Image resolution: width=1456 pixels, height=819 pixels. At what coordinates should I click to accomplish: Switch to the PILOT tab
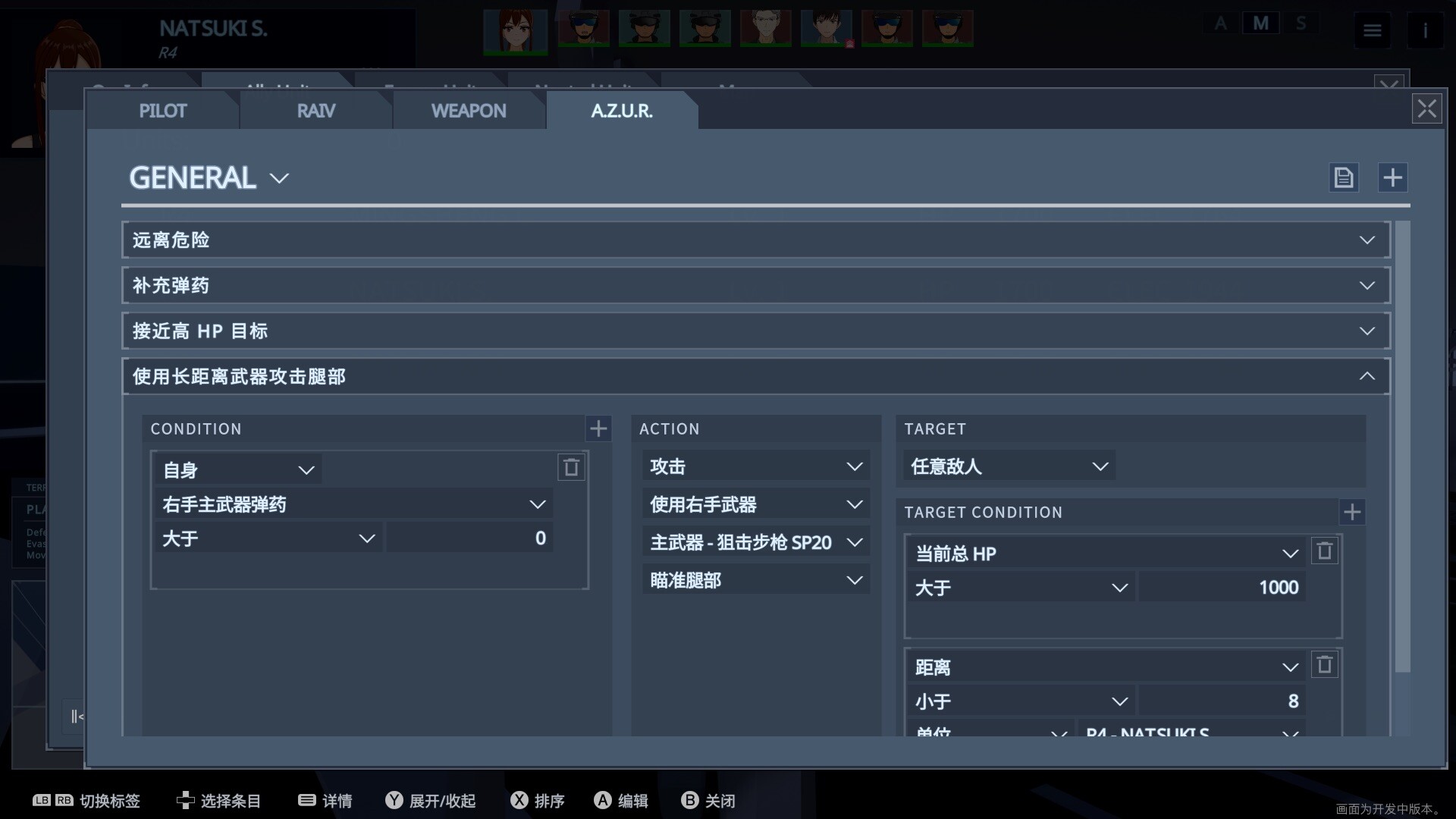(162, 111)
